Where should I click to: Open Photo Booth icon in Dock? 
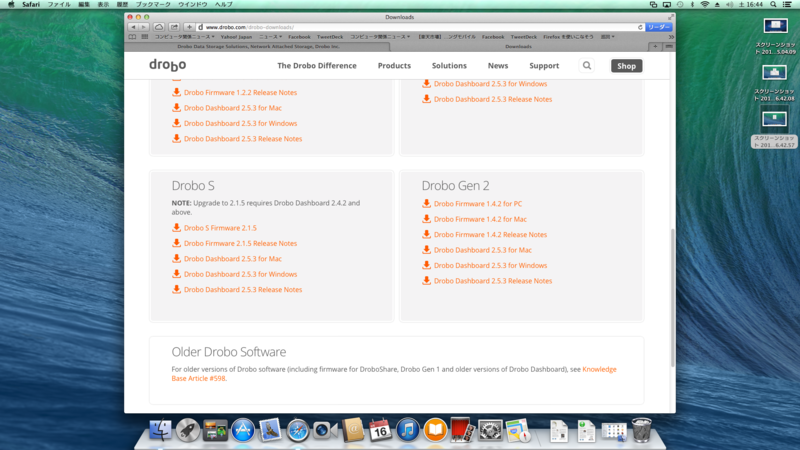click(x=462, y=430)
